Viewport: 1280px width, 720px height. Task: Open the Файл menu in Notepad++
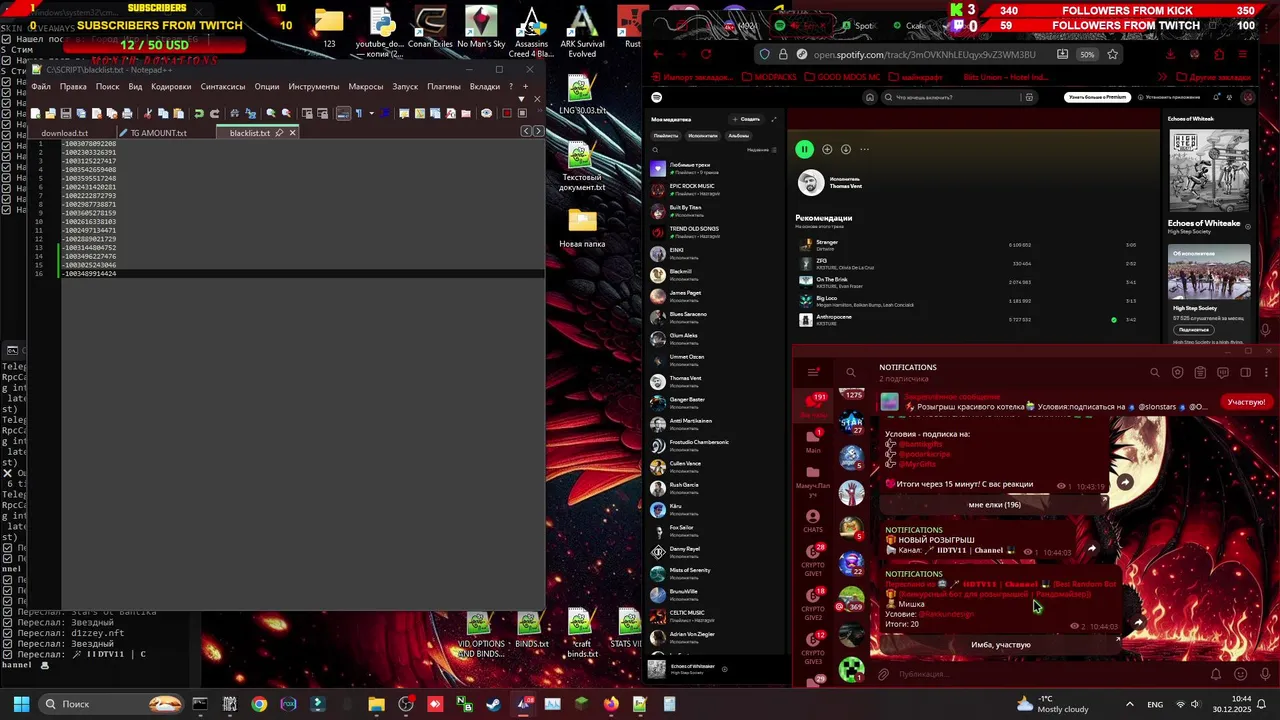(41, 86)
